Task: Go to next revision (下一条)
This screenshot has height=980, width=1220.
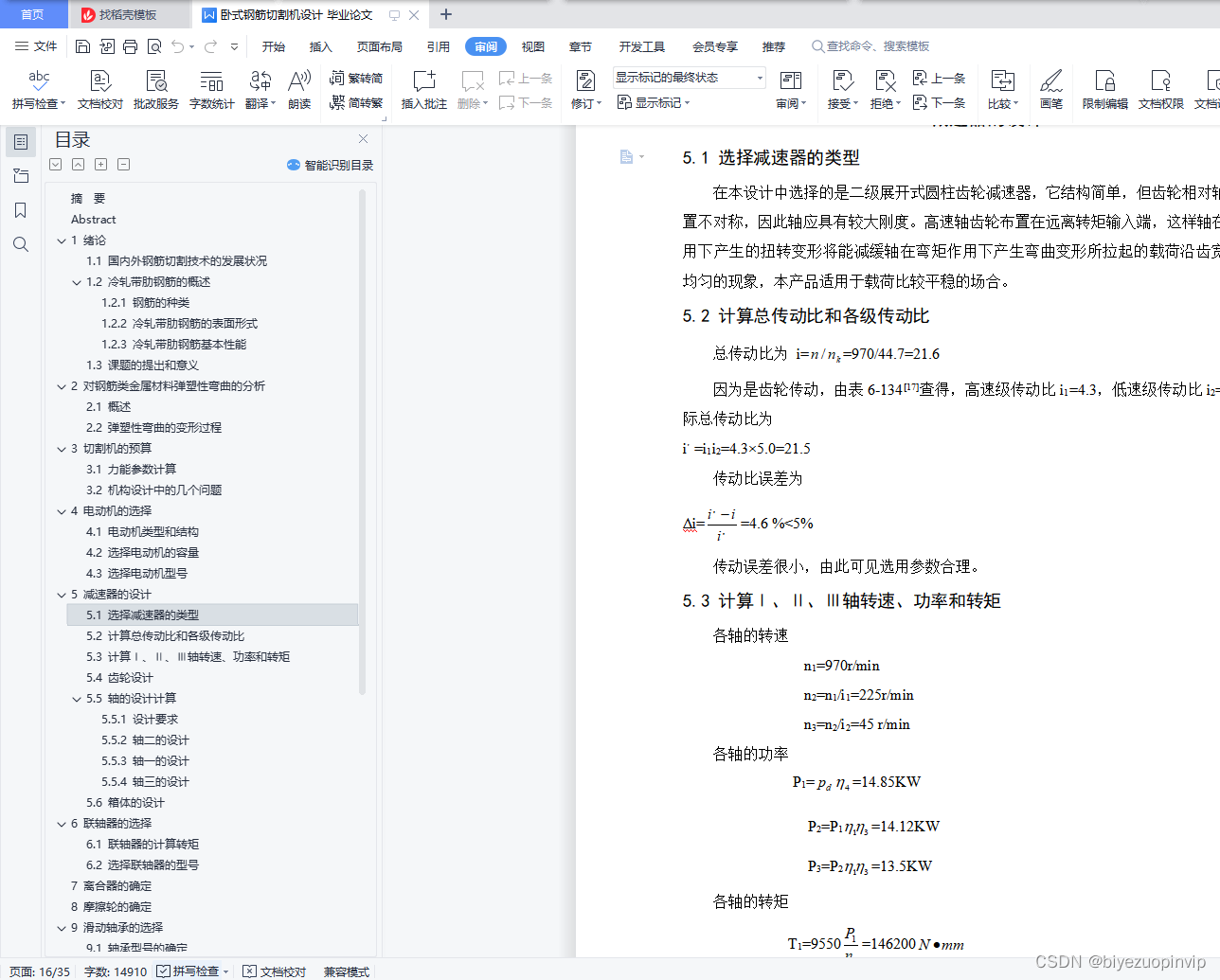Action: 939,102
